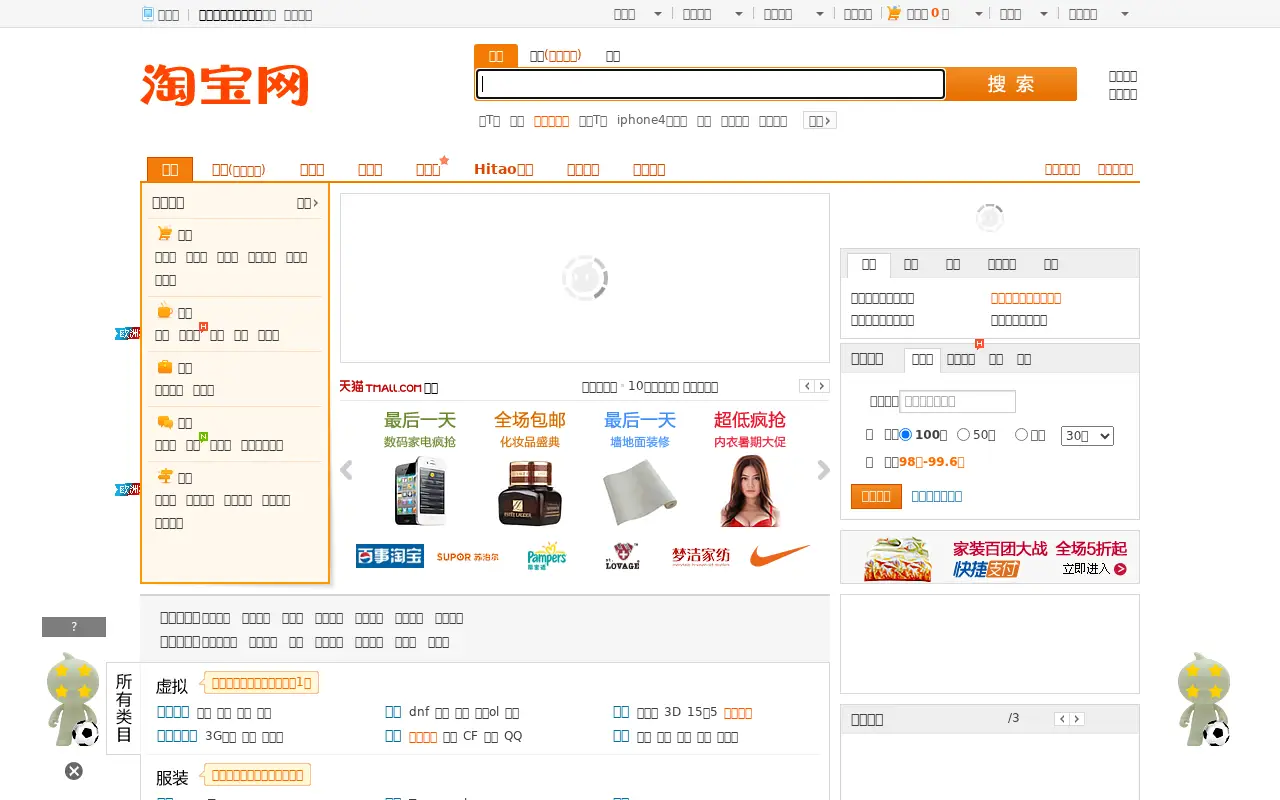The width and height of the screenshot is (1280, 800).
Task: Select the radio button left of the 30 dropdown
Action: coord(1022,435)
